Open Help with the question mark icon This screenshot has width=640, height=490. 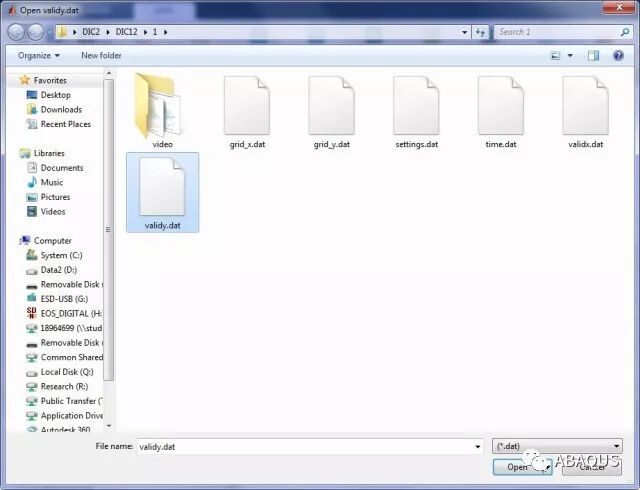618,56
